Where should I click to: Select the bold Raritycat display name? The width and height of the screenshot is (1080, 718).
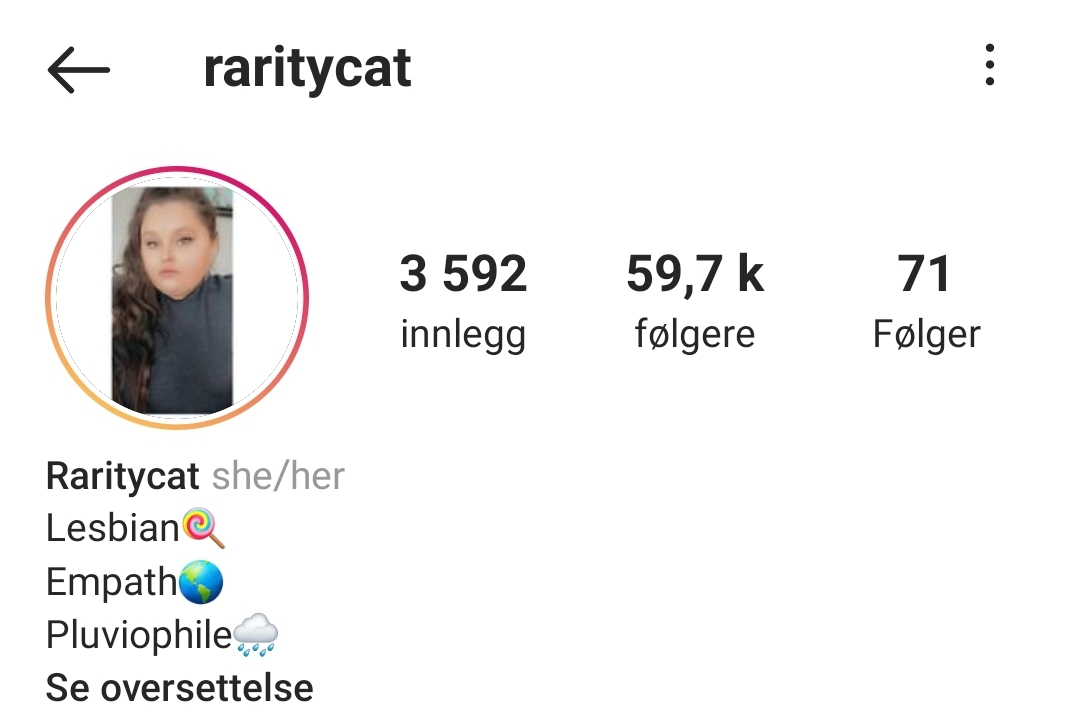123,477
